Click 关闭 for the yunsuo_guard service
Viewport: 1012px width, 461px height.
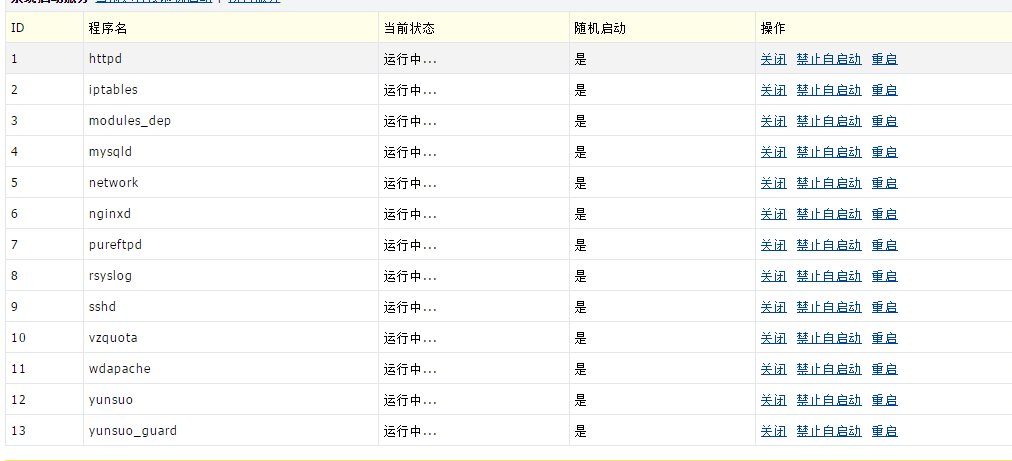point(773,431)
